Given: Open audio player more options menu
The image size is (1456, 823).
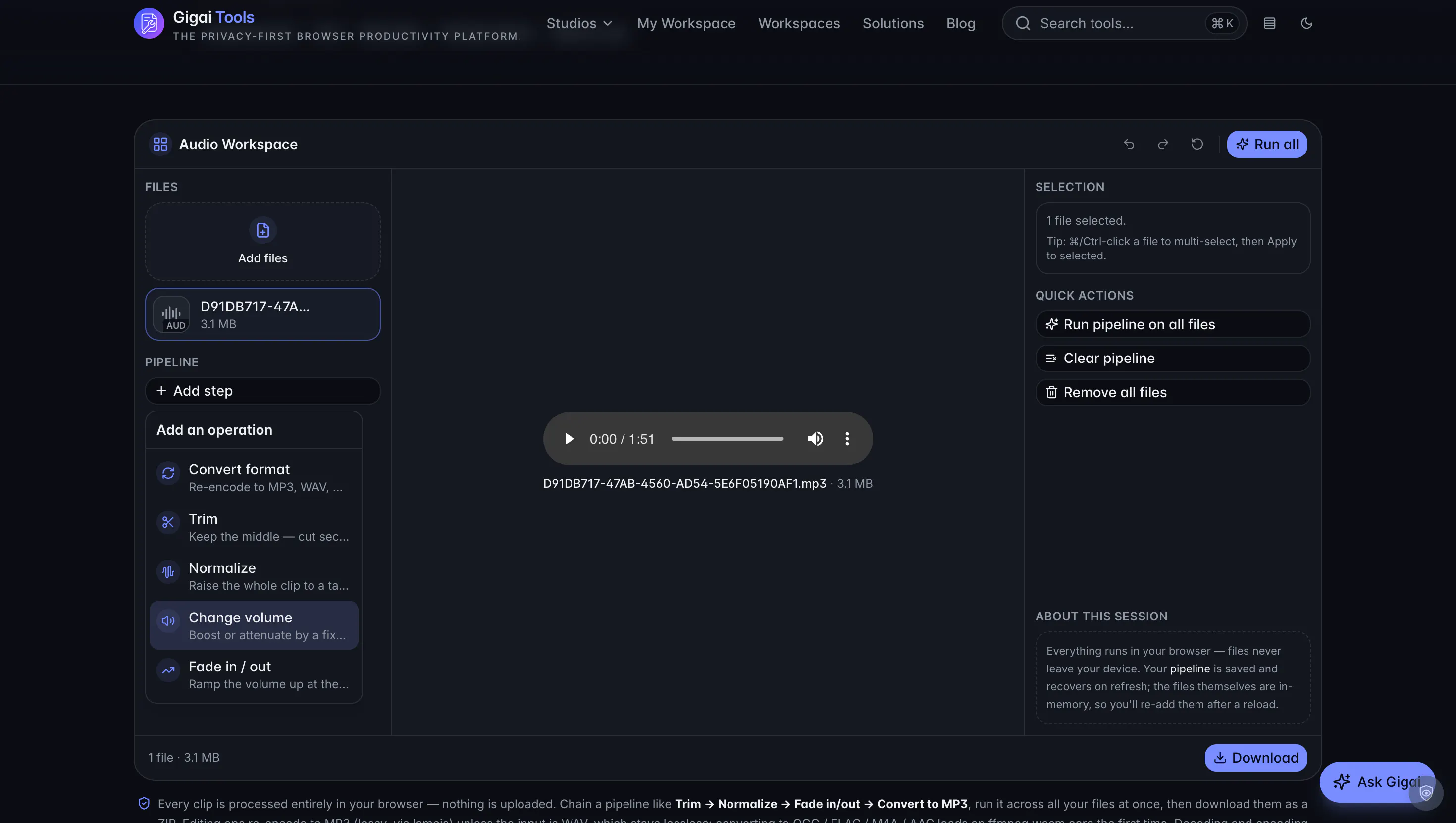Looking at the screenshot, I should pyautogui.click(x=847, y=439).
